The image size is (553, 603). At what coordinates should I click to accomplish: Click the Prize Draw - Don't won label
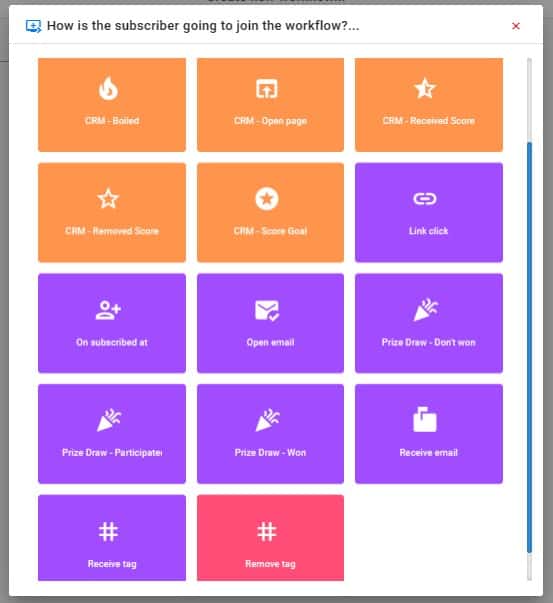point(429,342)
